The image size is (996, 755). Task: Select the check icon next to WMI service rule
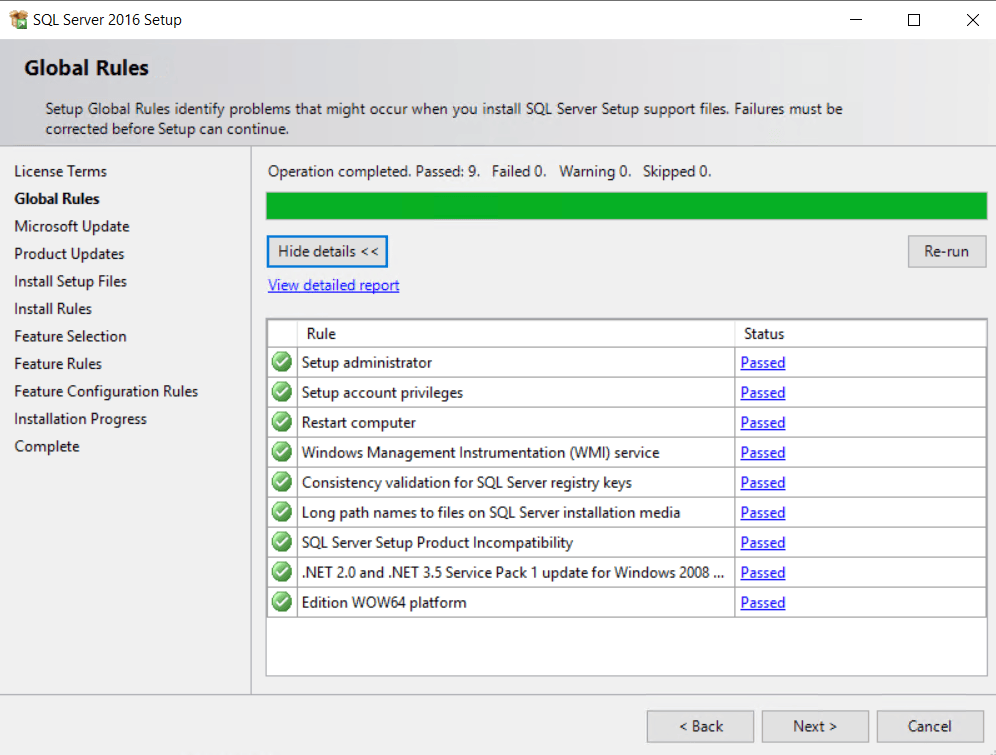[281, 452]
